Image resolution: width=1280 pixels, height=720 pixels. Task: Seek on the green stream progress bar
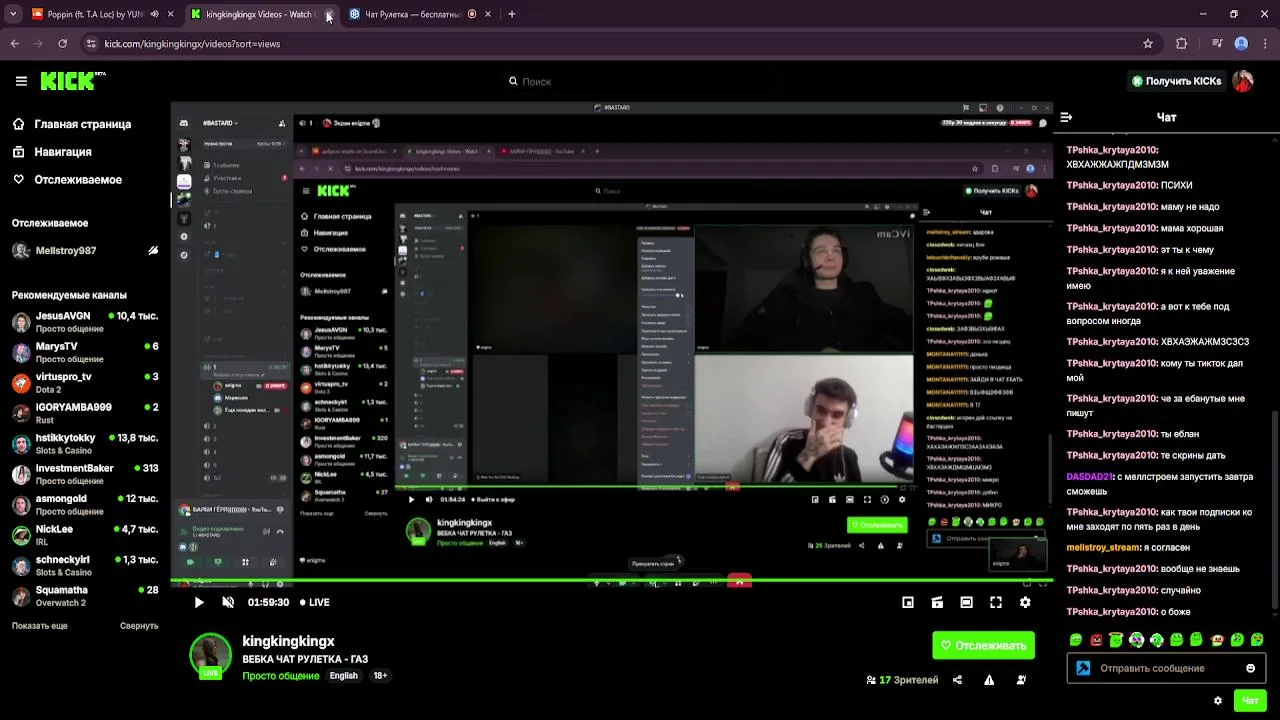[x=610, y=582]
